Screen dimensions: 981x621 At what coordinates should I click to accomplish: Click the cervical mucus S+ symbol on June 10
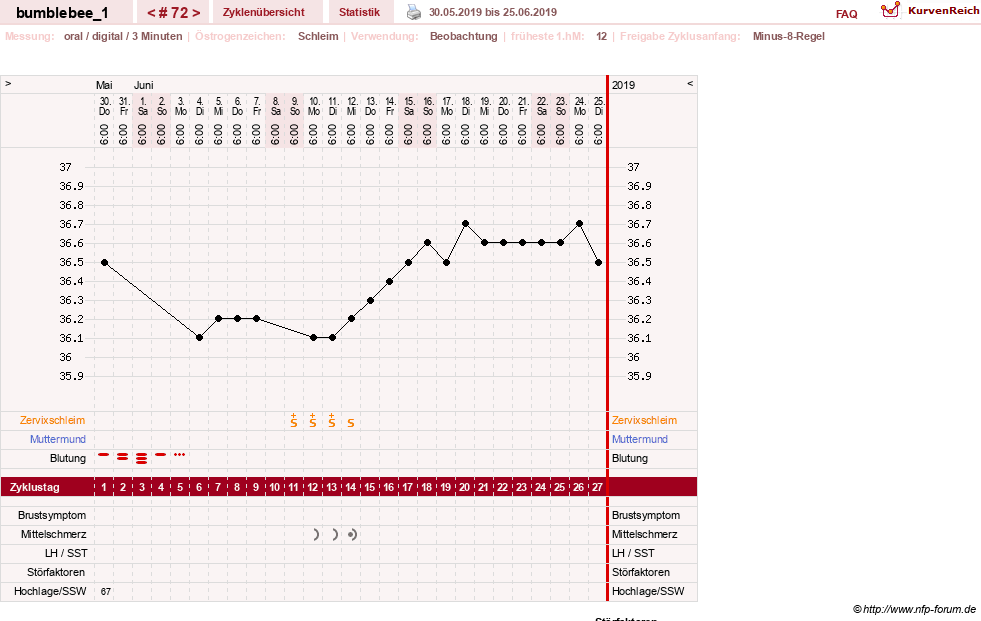click(x=313, y=420)
